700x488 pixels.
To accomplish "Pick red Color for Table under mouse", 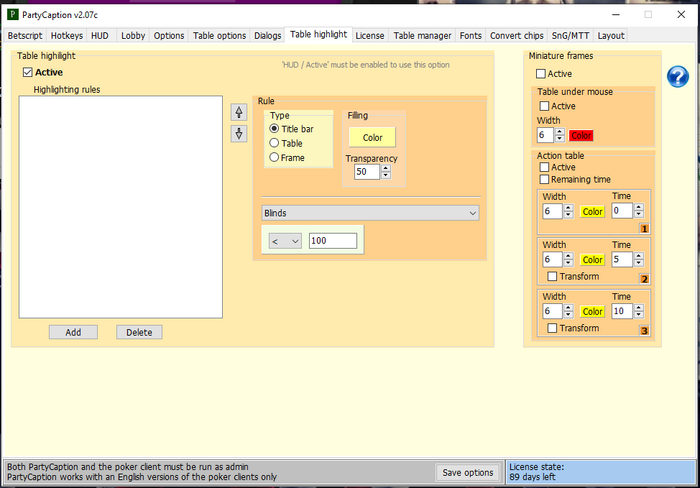I will 581,135.
